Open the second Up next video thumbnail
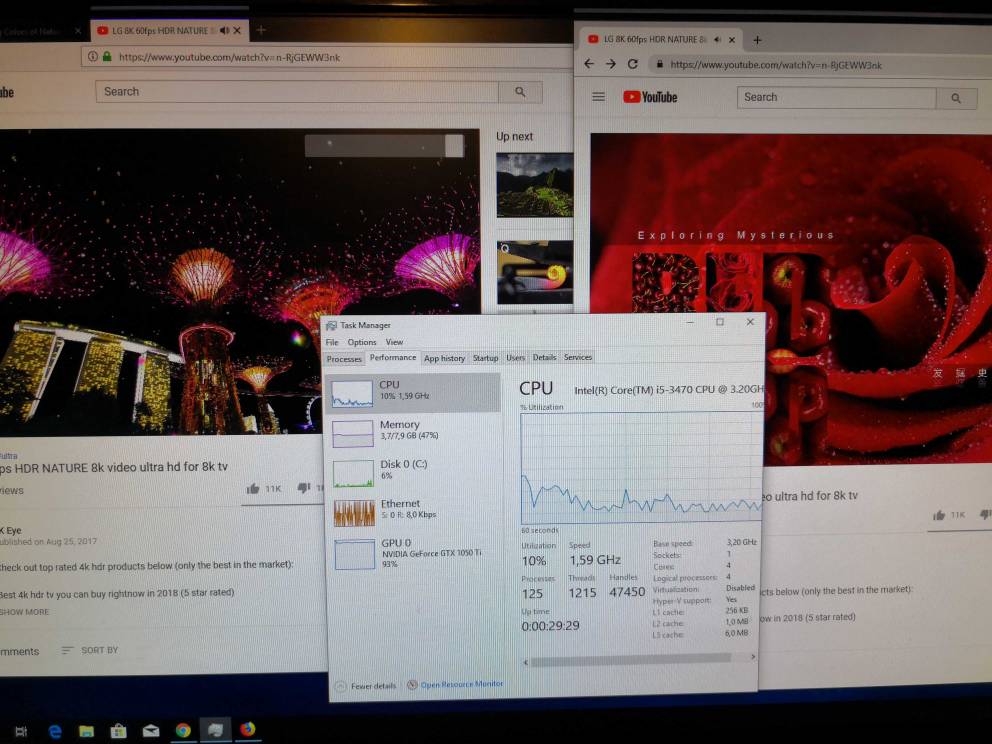 tap(535, 273)
